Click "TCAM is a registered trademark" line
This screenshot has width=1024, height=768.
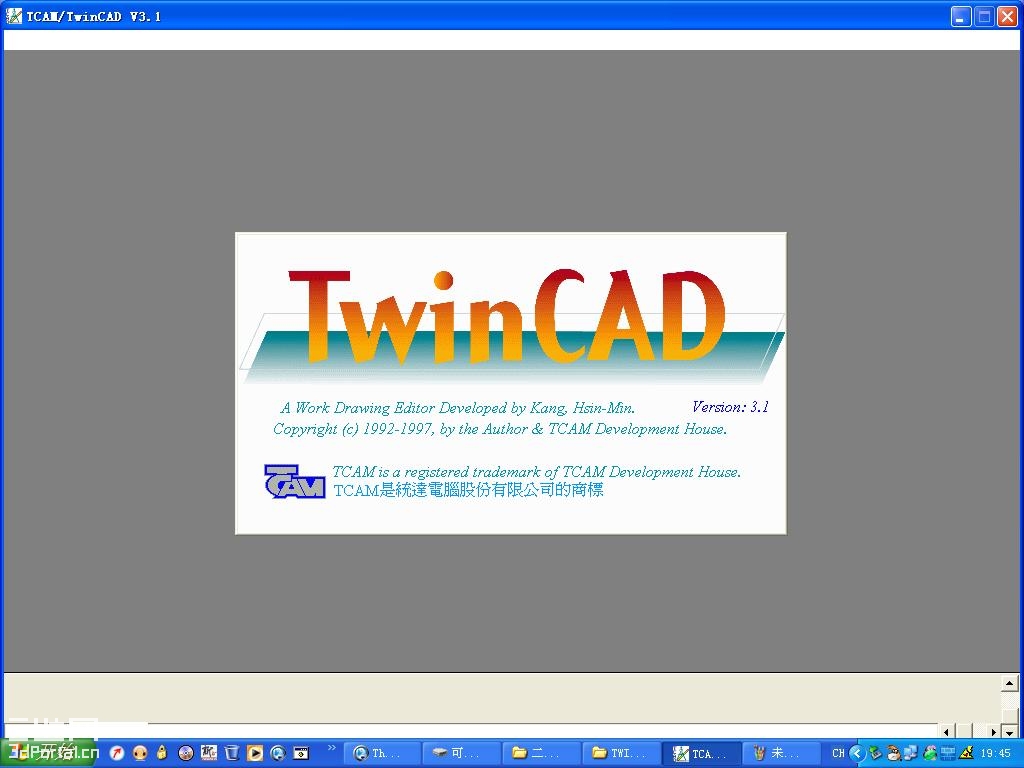[536, 472]
